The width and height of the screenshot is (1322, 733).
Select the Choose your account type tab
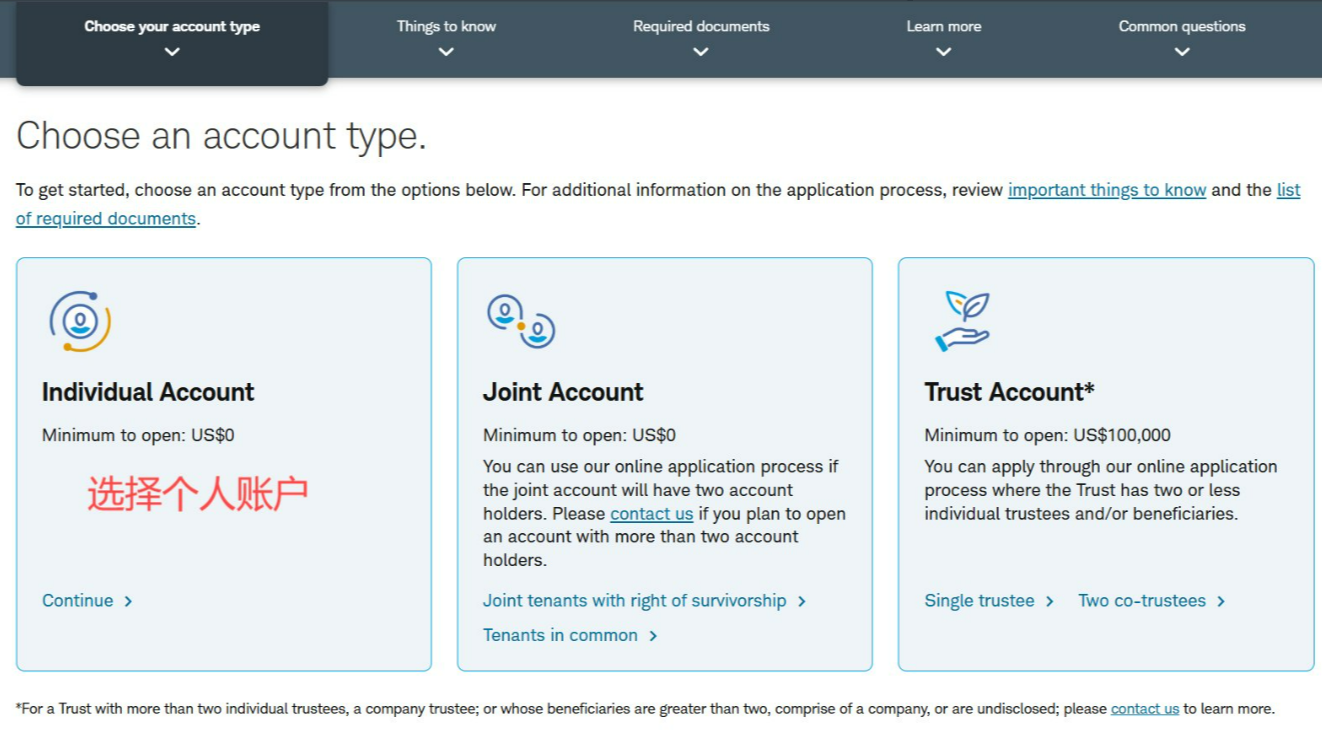coord(172,40)
